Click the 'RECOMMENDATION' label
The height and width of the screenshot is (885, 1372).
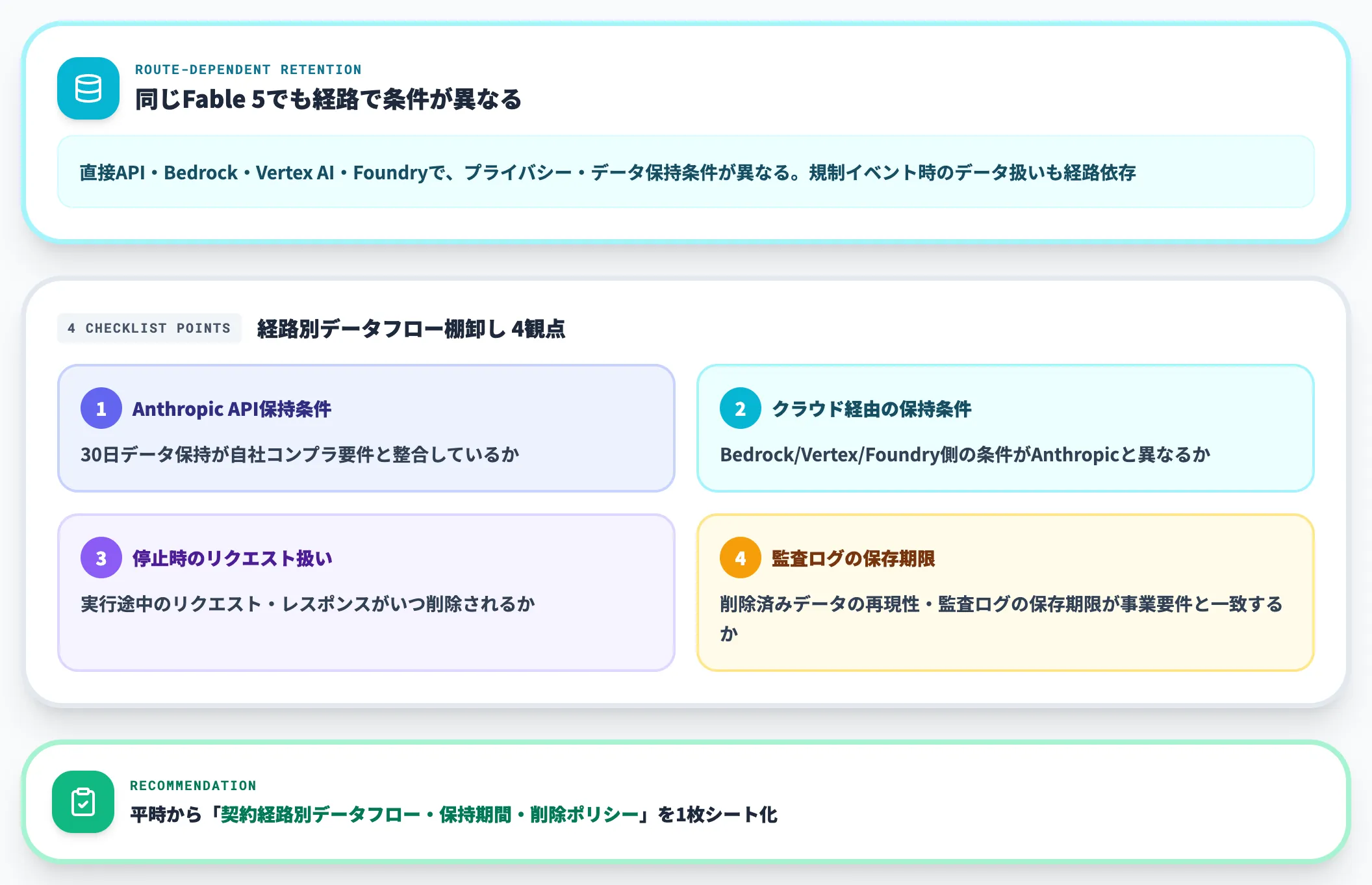(193, 786)
